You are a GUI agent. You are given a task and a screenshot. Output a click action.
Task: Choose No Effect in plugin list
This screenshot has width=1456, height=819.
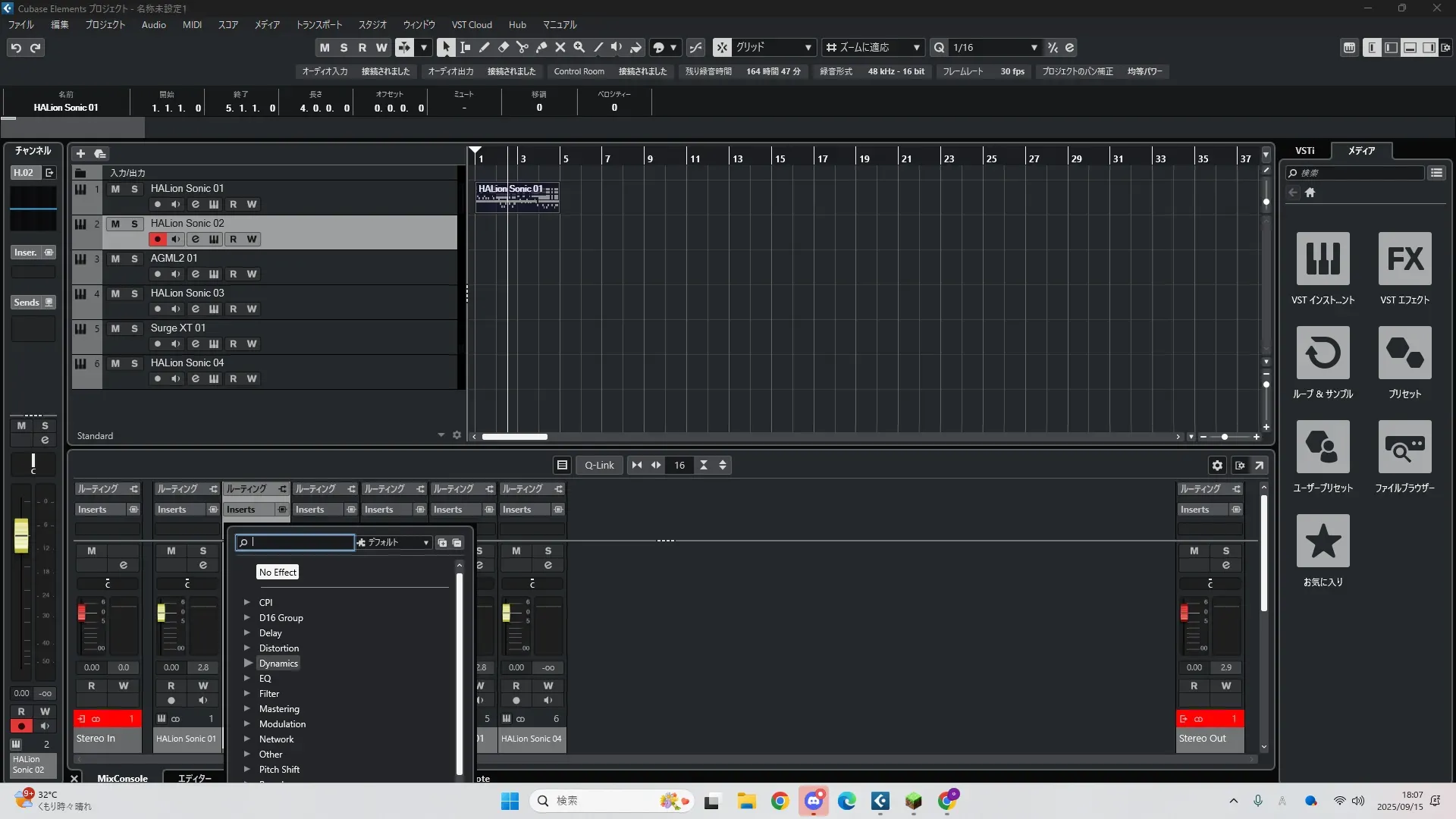278,572
